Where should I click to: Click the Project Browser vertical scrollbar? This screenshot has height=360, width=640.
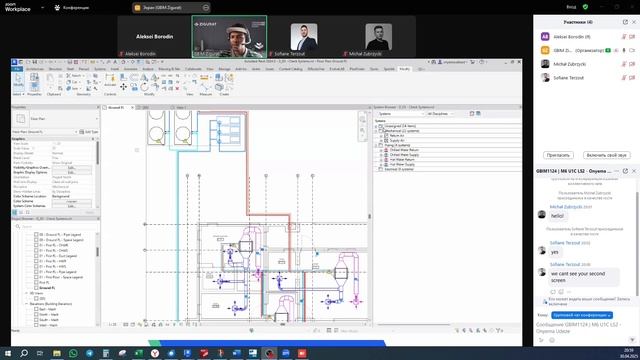click(98, 252)
